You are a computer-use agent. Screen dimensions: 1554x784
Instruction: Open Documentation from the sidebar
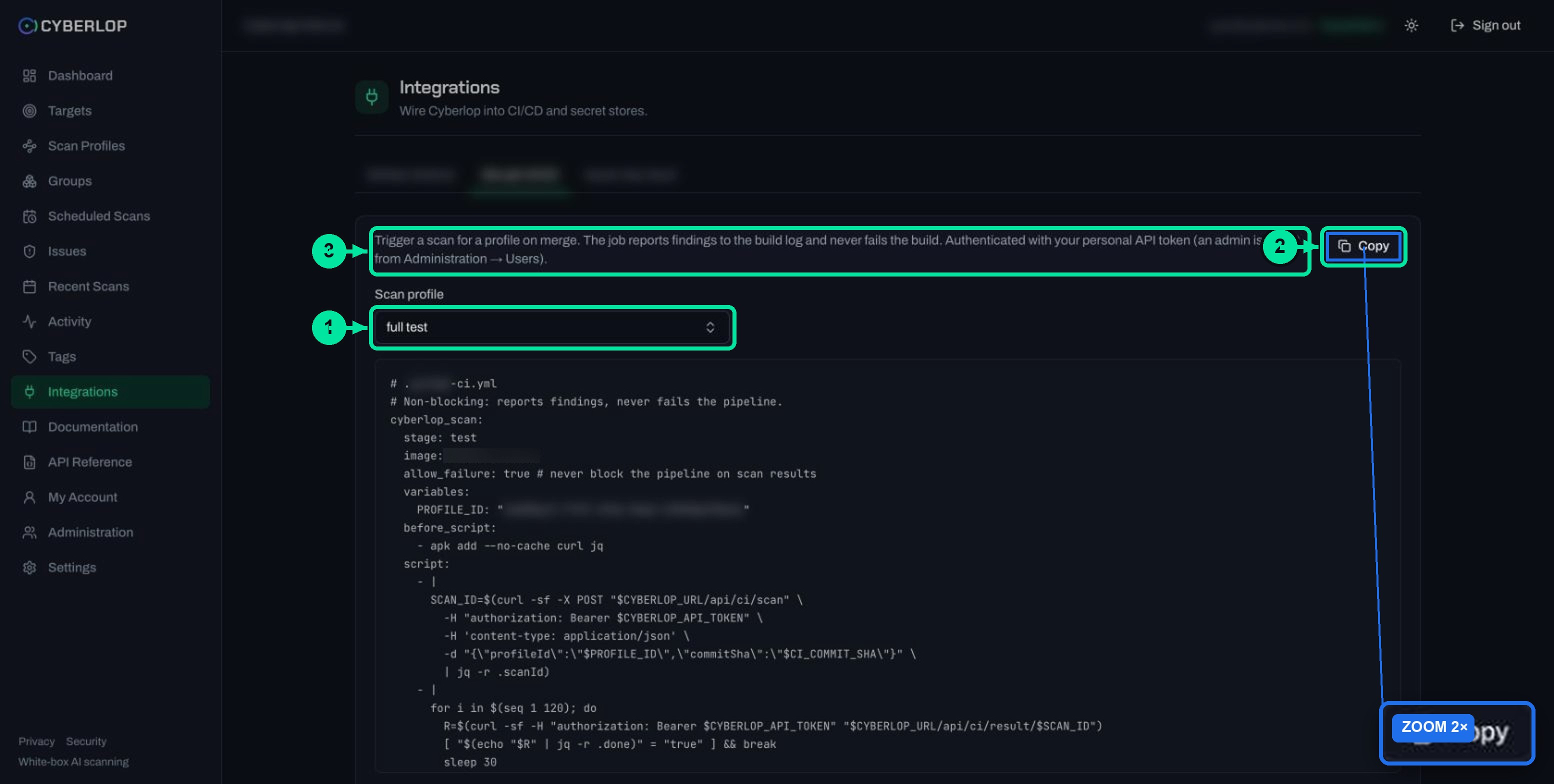click(110, 426)
